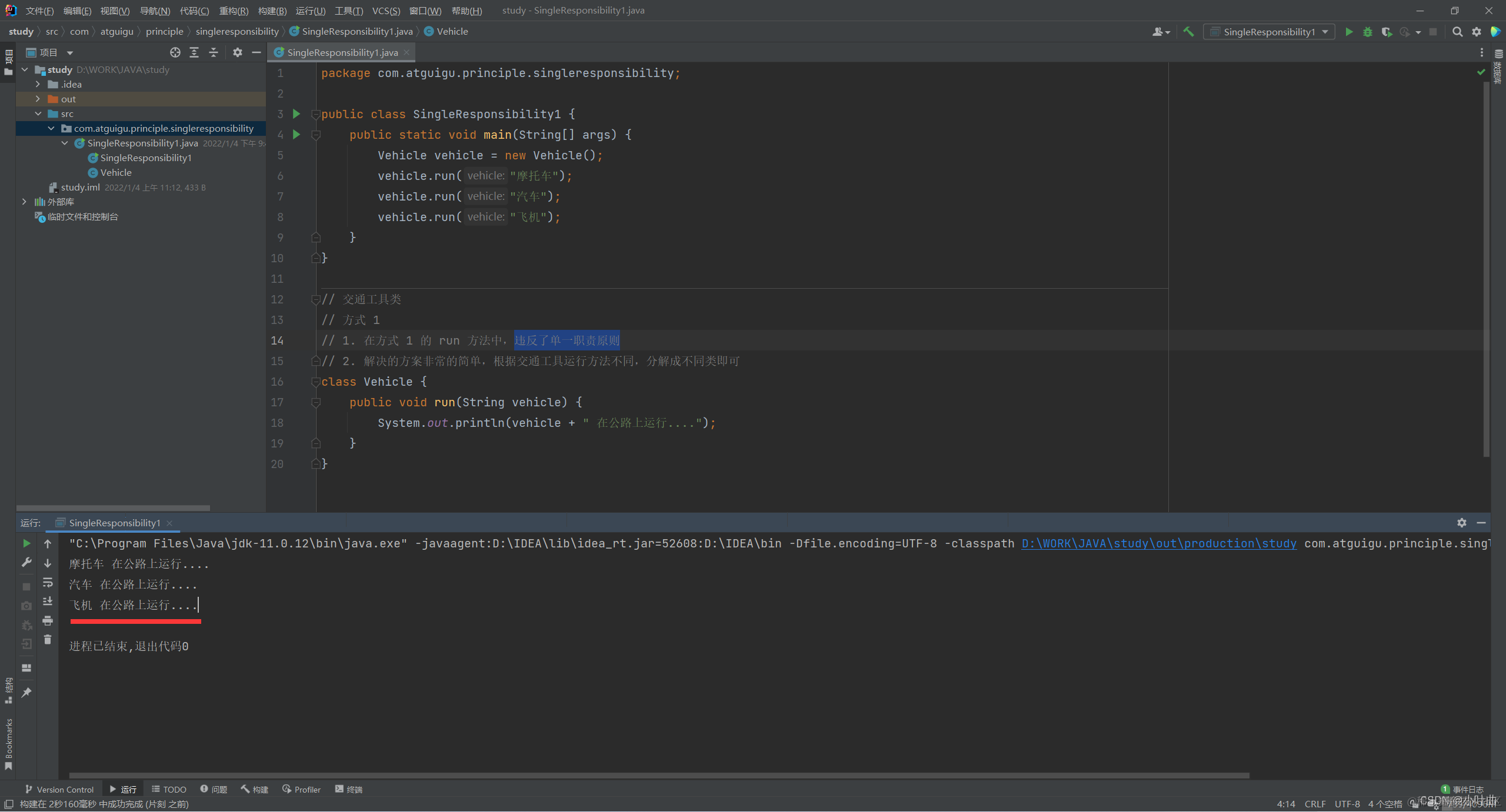Click the print icon in run panel

coord(48,621)
